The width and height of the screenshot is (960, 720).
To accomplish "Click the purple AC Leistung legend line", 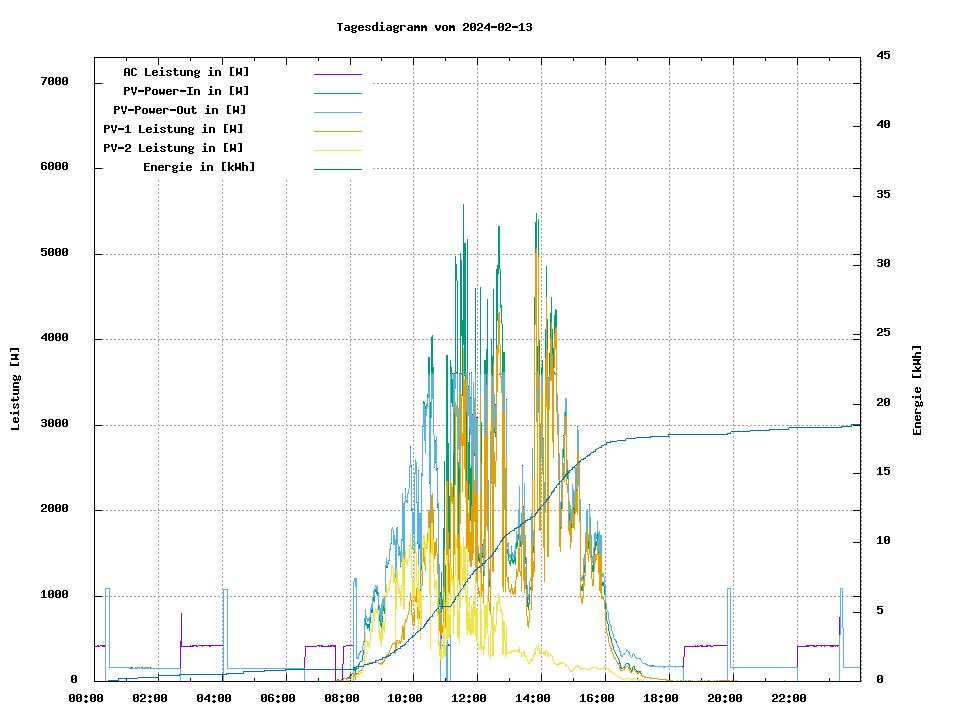I will [337, 74].
